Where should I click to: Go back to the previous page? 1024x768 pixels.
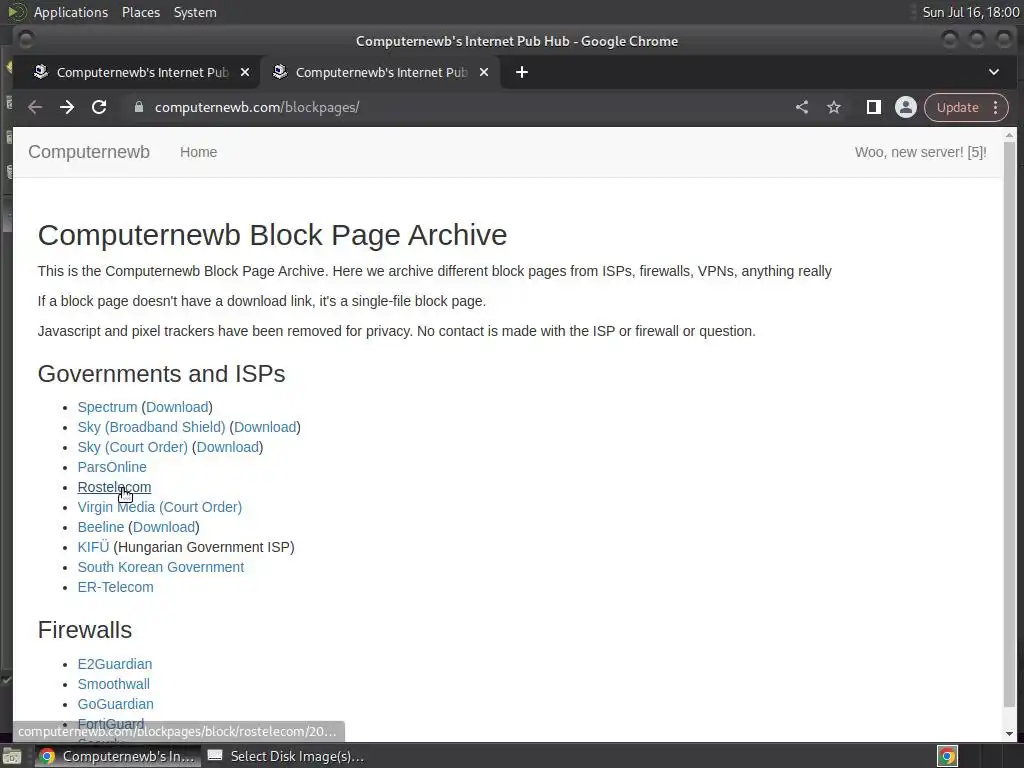(x=35, y=107)
